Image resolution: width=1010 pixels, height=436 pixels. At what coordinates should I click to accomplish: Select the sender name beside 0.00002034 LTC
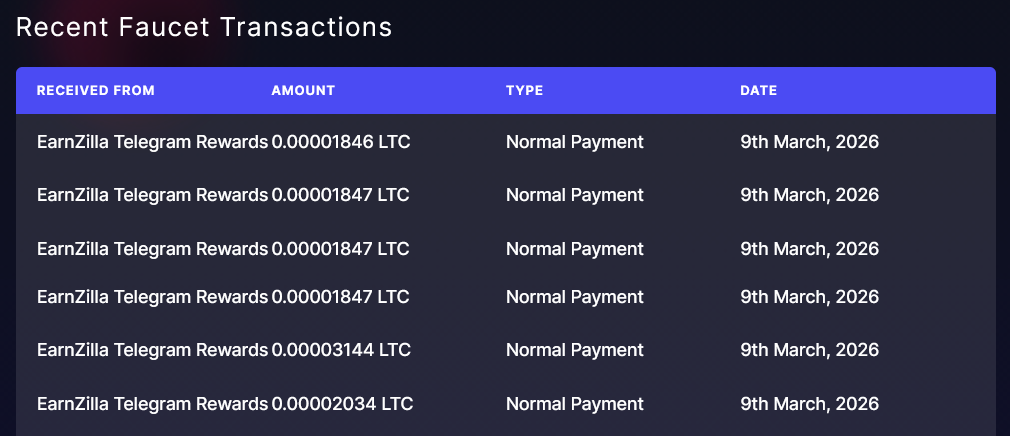[152, 404]
